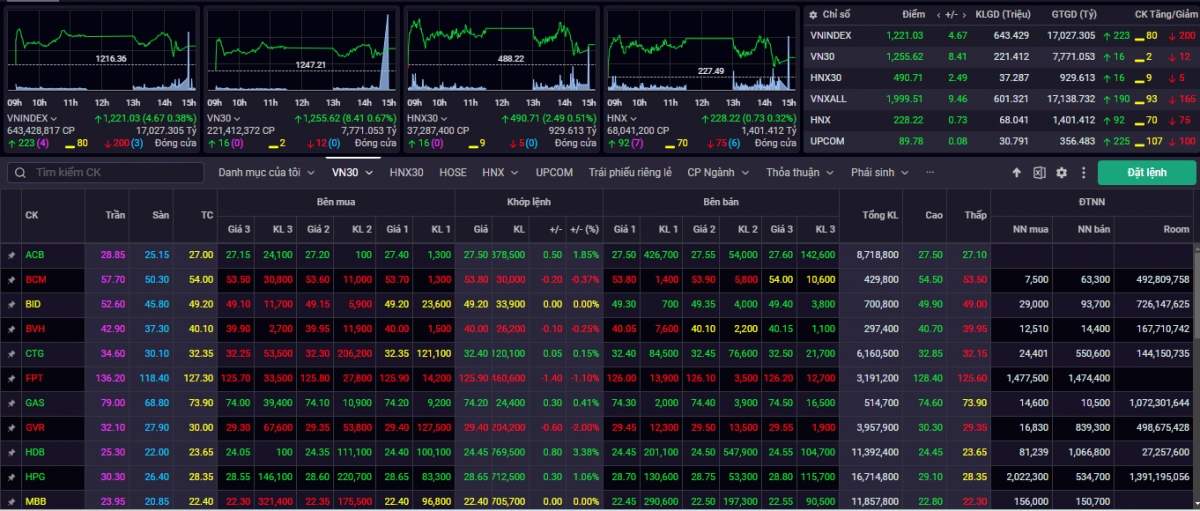Pin the ACB stock row
Viewport: 1200px width, 511px height.
(12, 255)
